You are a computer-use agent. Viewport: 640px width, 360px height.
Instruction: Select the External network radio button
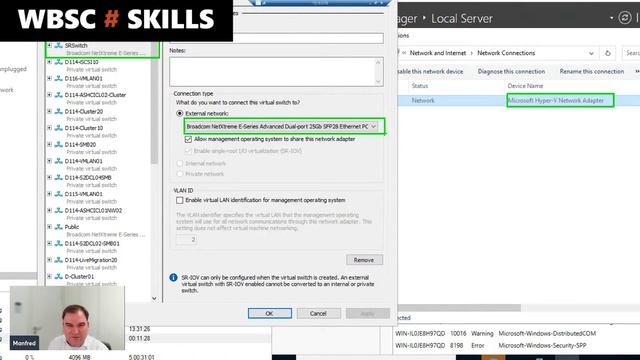click(x=180, y=113)
